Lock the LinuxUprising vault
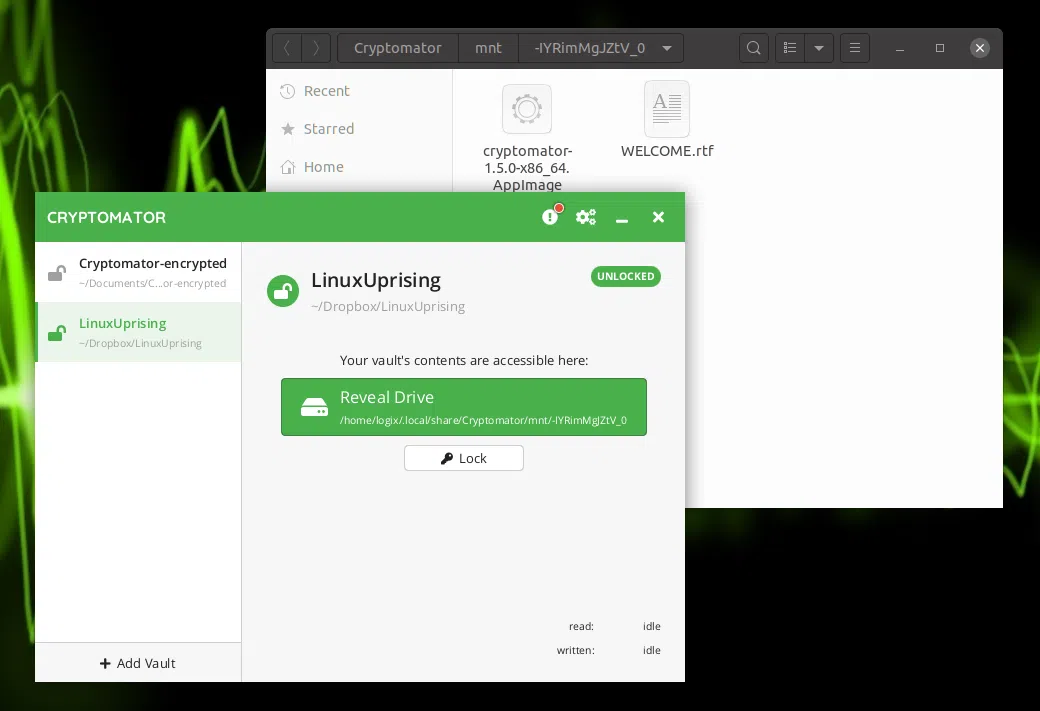The width and height of the screenshot is (1040, 711). [463, 458]
